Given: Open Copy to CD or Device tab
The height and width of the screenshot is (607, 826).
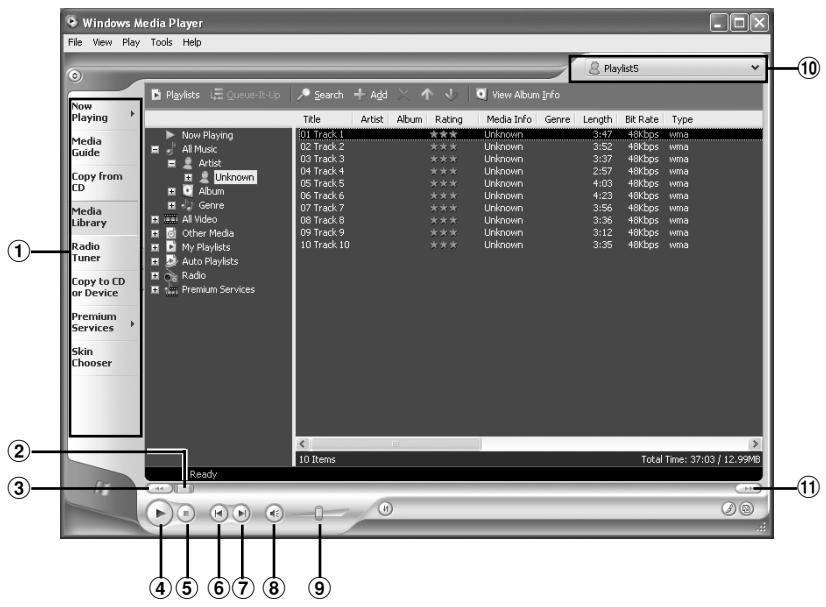Looking at the screenshot, I should (104, 287).
